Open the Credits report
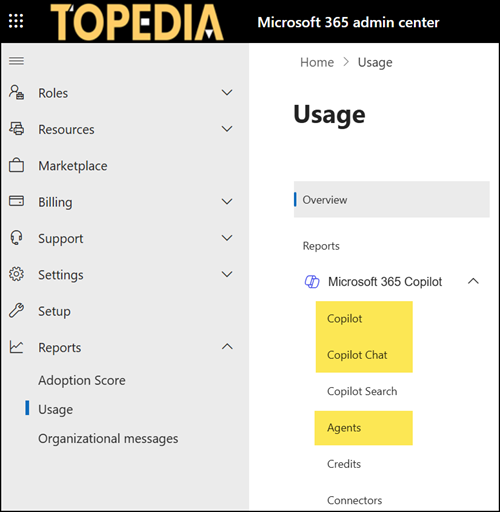Screen dimensions: 500x512 click(344, 464)
